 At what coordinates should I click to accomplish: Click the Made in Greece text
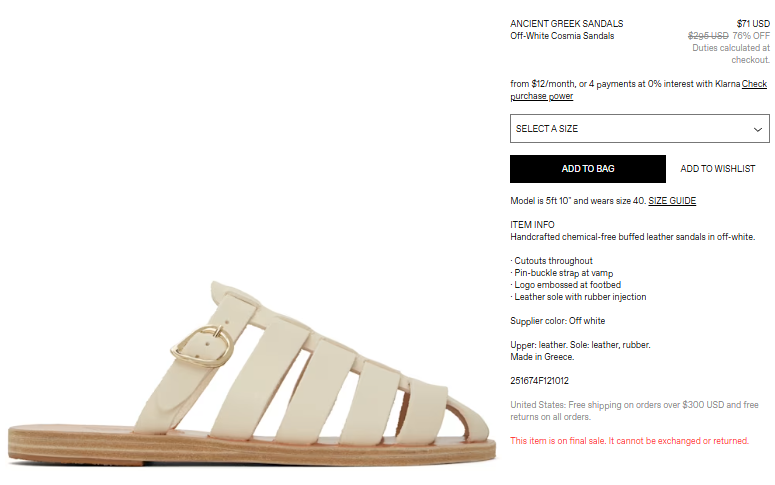(x=542, y=356)
